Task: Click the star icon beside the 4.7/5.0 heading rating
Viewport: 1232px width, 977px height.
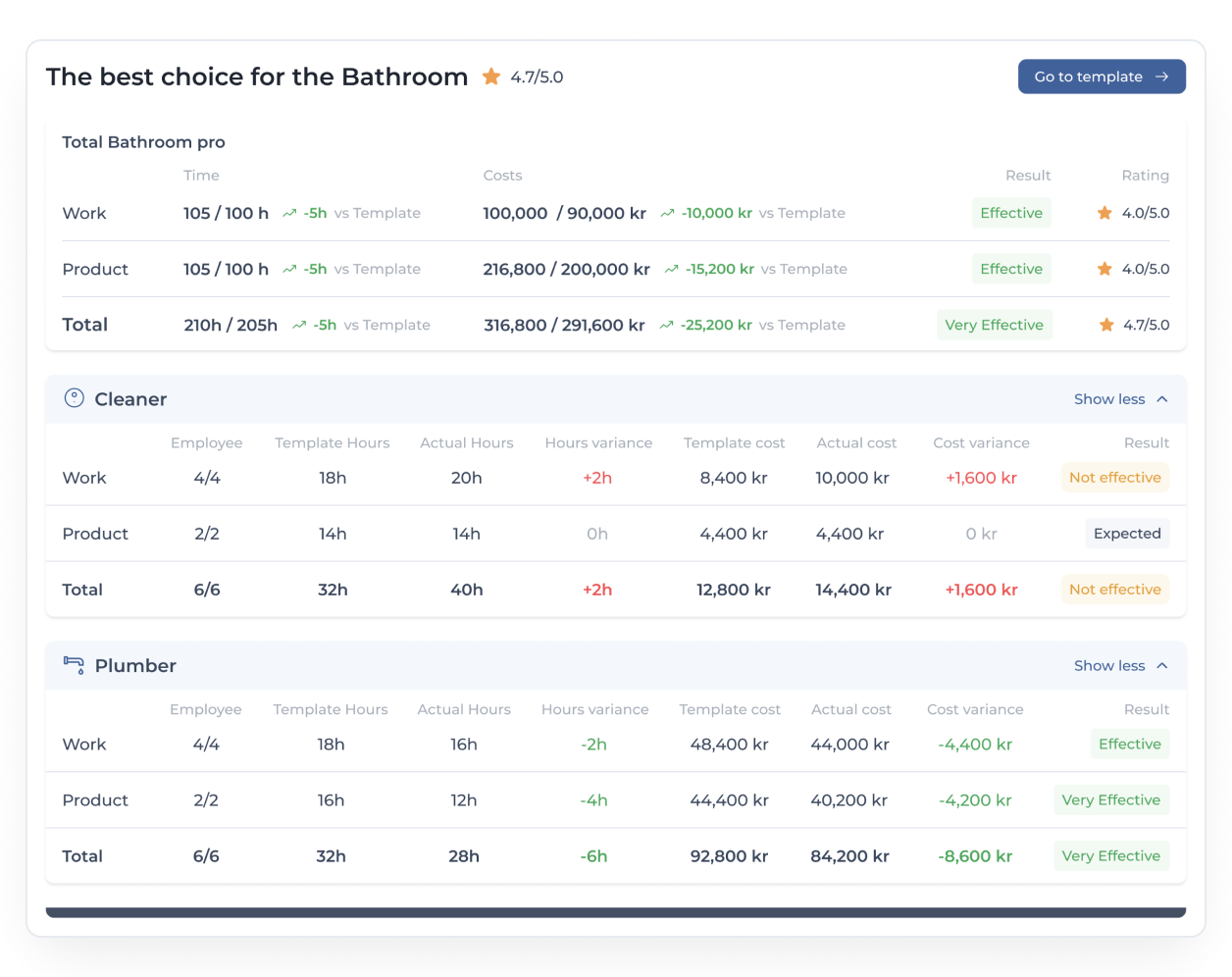Action: click(491, 77)
